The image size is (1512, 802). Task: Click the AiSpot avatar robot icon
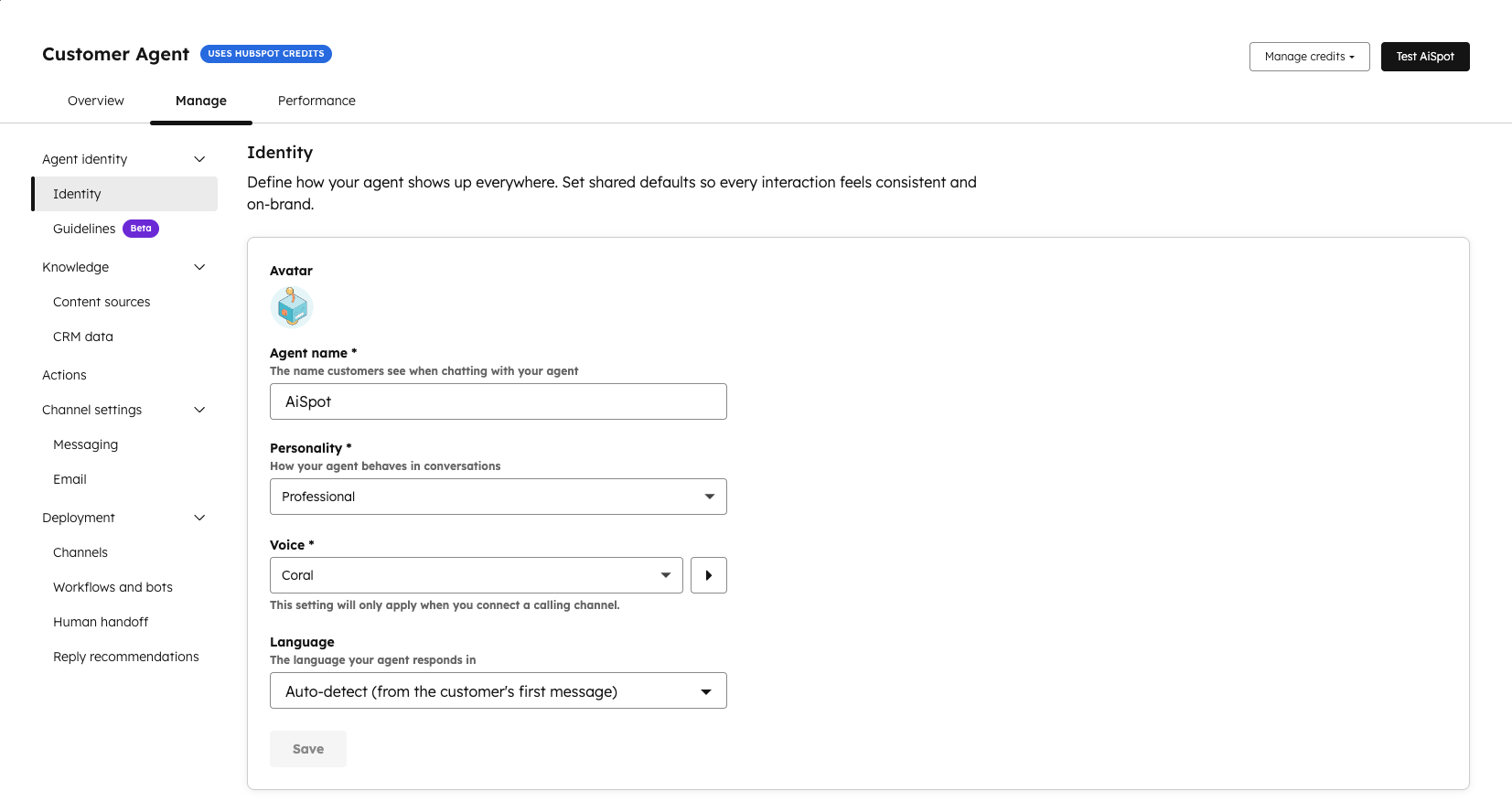(x=292, y=307)
